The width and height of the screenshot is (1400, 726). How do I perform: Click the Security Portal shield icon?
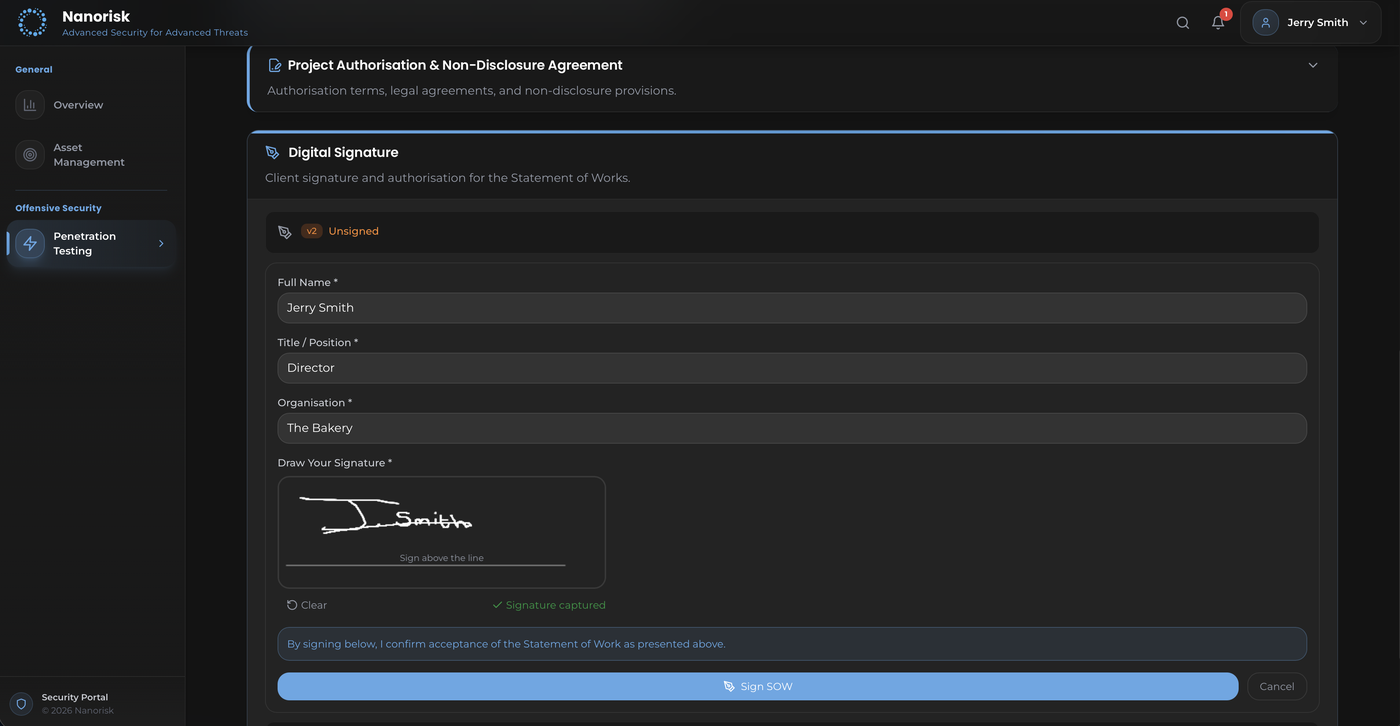[x=20, y=703]
